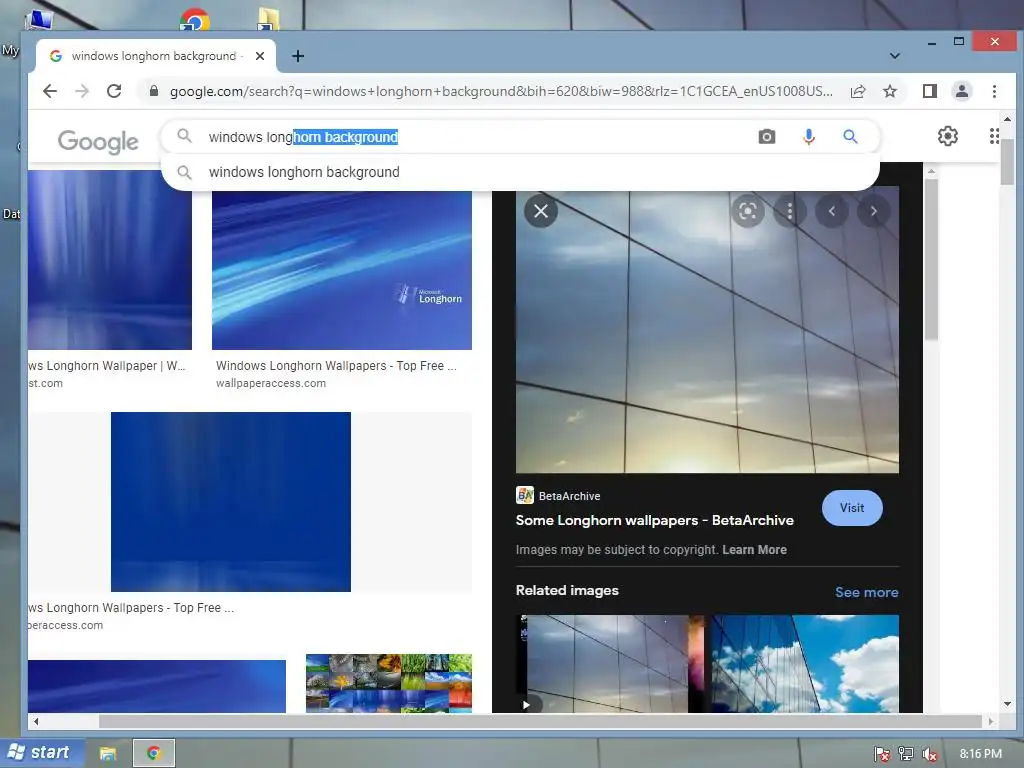Image resolution: width=1024 pixels, height=768 pixels.
Task: Select the windows longhorn background tab
Action: click(153, 56)
